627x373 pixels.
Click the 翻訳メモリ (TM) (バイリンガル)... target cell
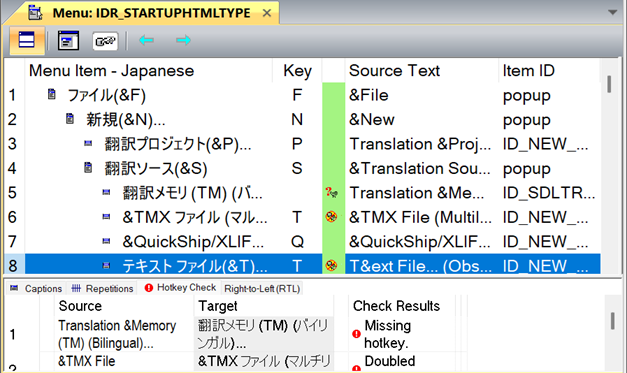[264, 334]
